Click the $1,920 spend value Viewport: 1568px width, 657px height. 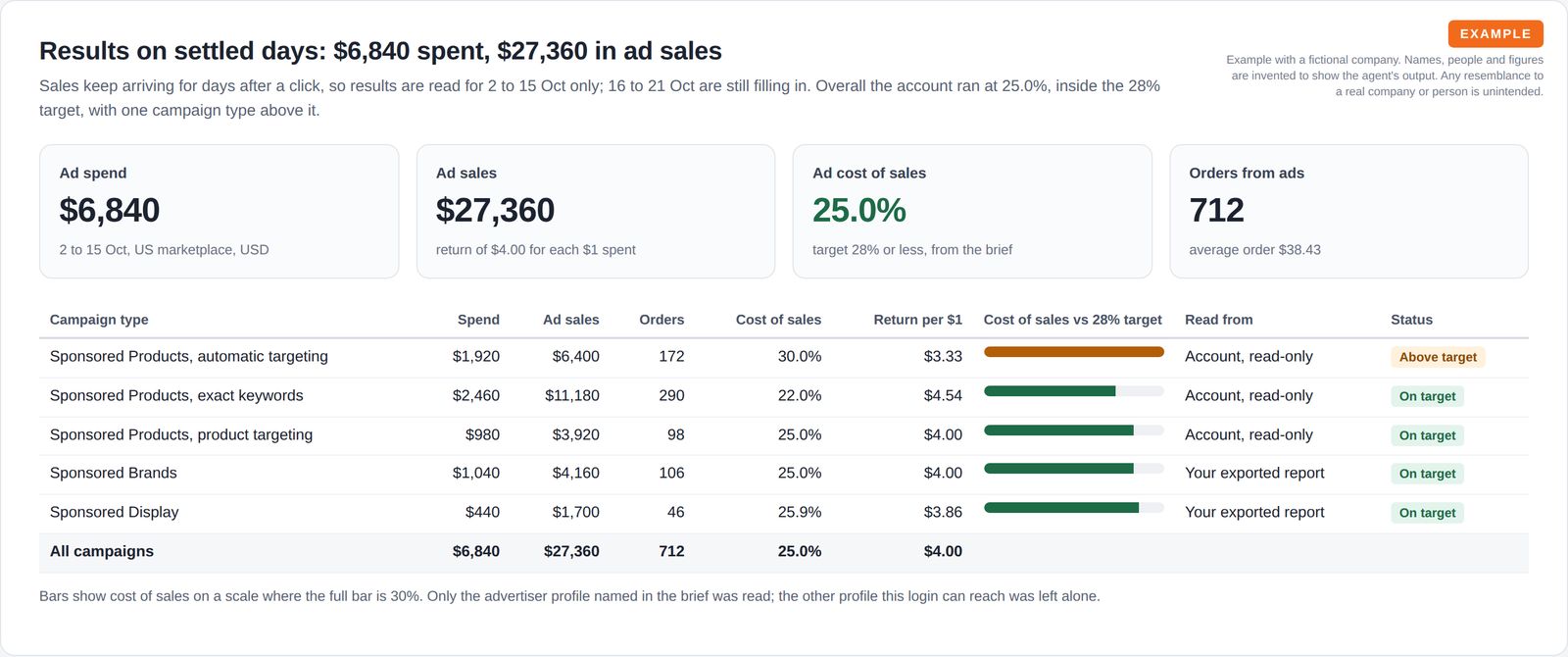[476, 356]
